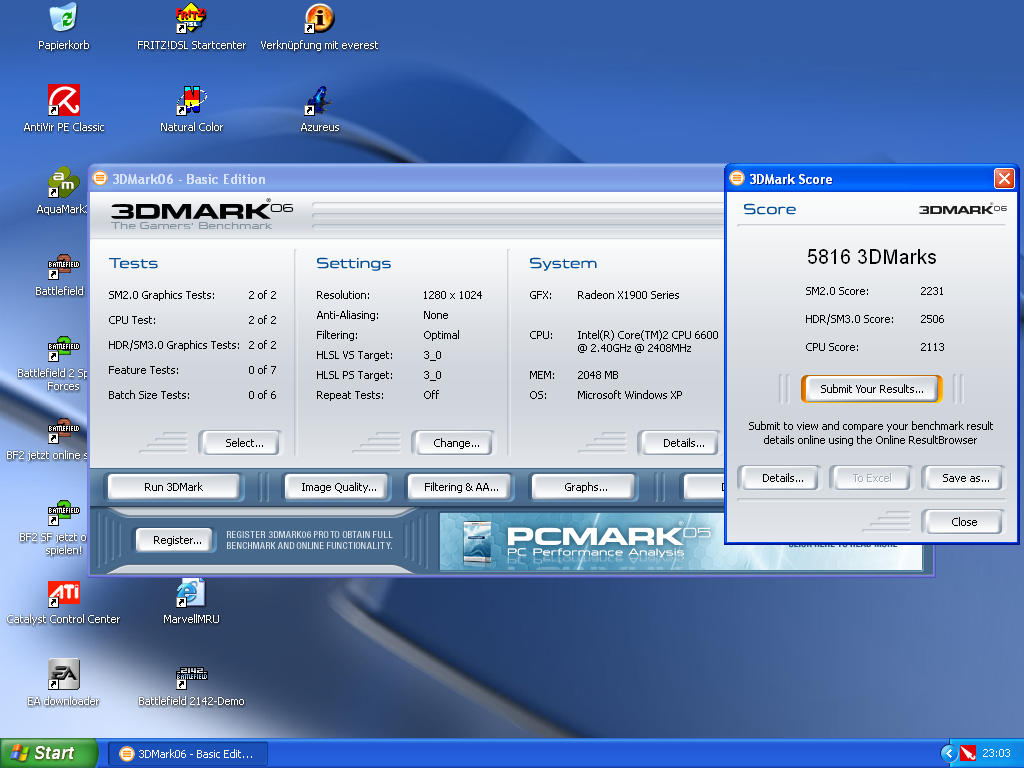
Task: Click OS value Microsoft Windows XP
Action: (x=630, y=395)
